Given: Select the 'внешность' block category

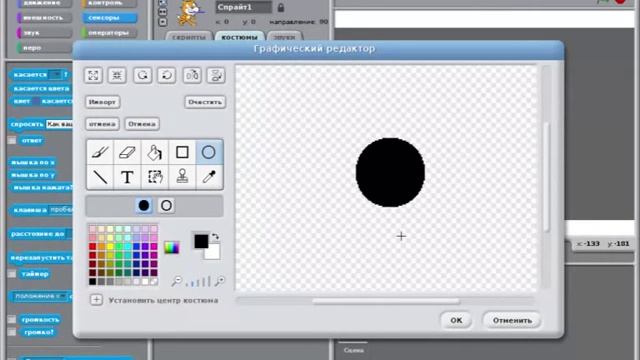Looking at the screenshot, I should (44, 18).
